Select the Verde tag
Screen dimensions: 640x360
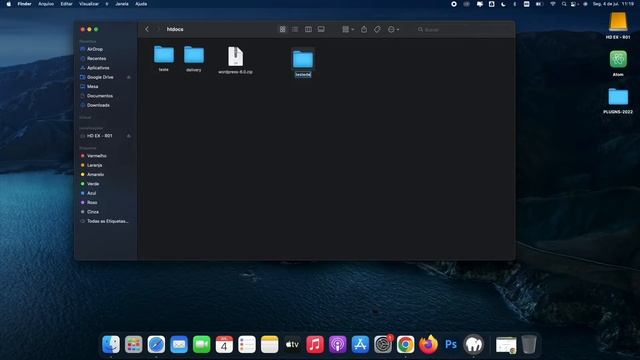(x=93, y=184)
